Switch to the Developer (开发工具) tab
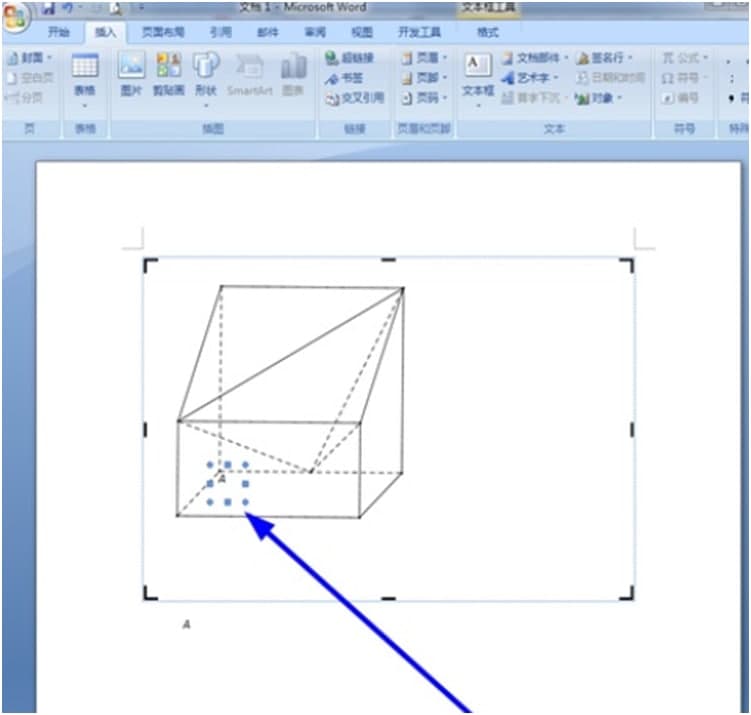Screen dimensions: 751x715 coord(420,32)
